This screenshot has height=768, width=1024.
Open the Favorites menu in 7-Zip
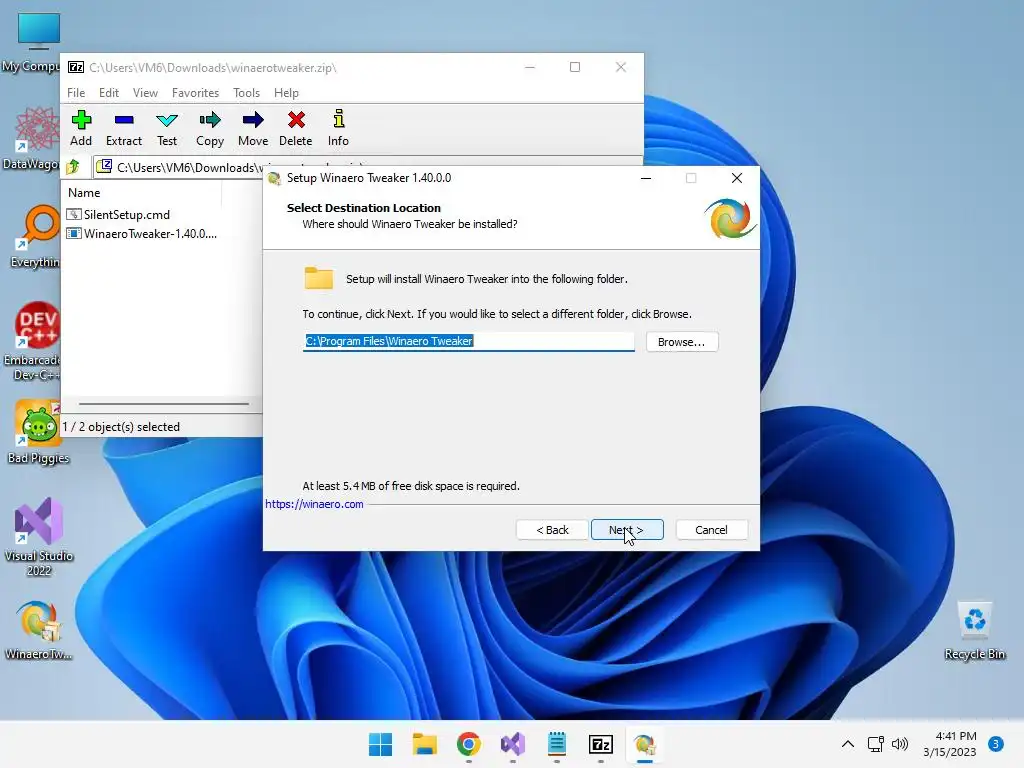tap(195, 93)
